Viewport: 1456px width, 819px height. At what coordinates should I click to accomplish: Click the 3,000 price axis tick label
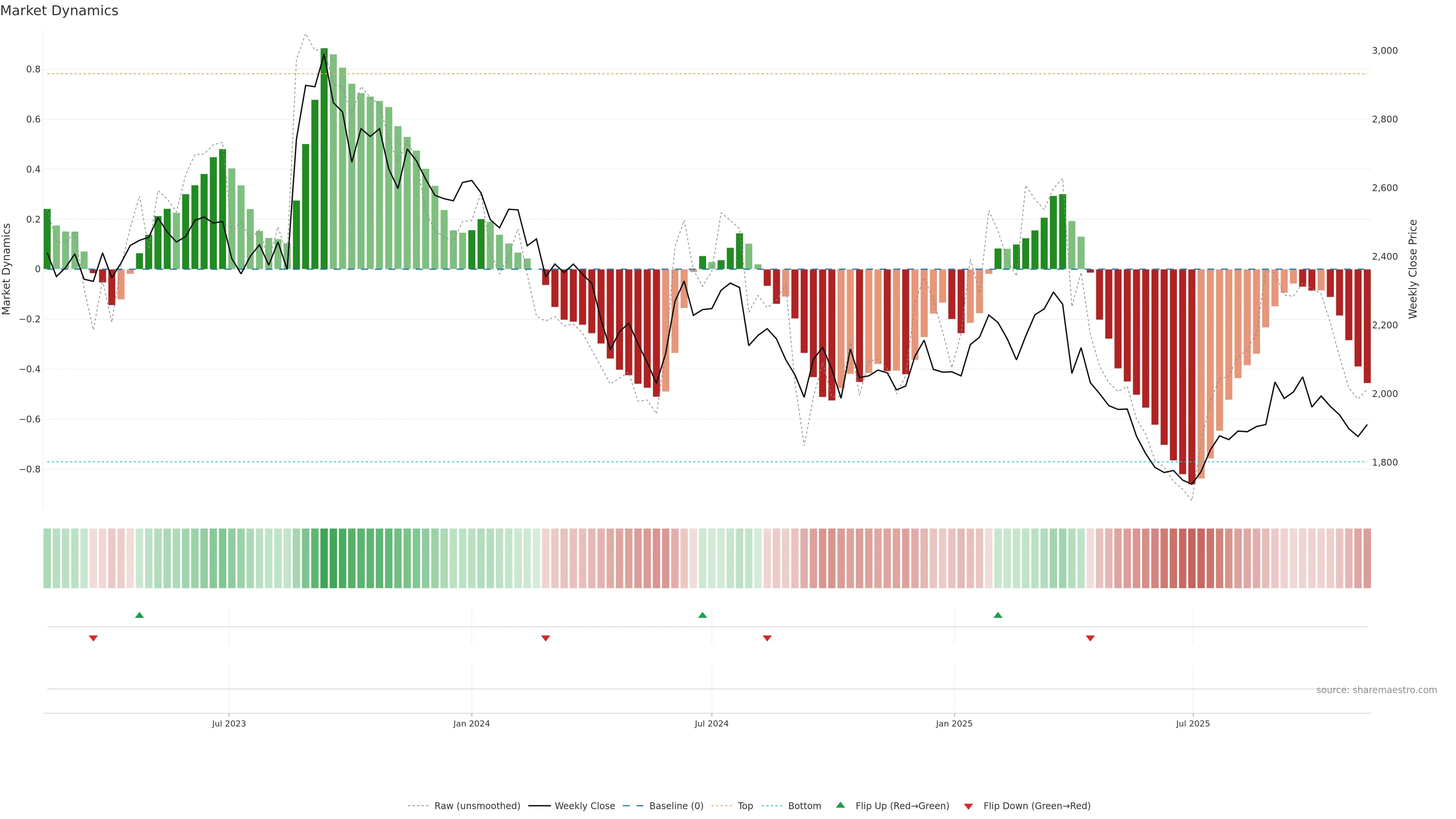click(1385, 51)
